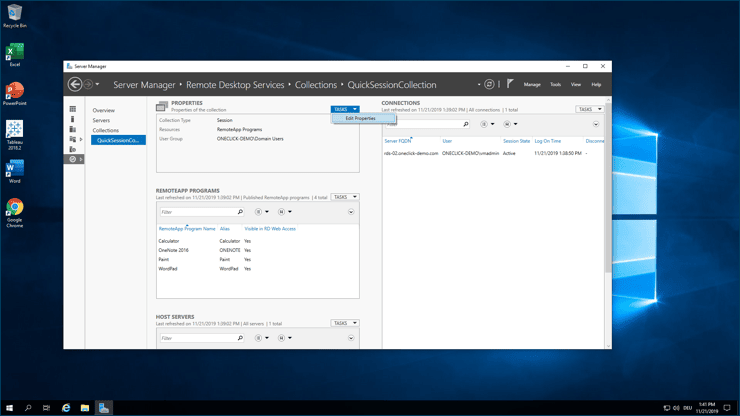Expand the RemoteApp Programs filter chevron
The image size is (740, 416).
click(351, 212)
